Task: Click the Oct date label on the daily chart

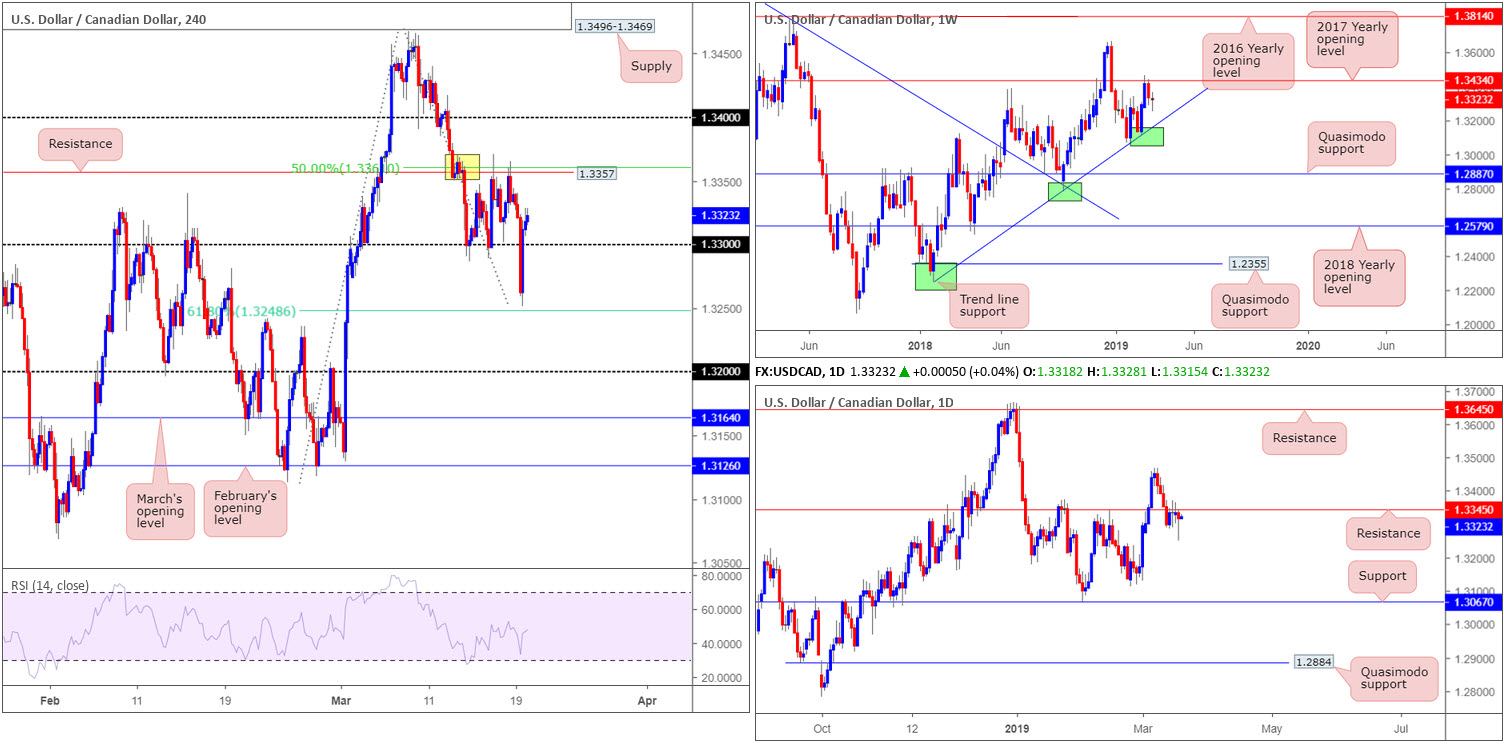Action: (x=822, y=731)
